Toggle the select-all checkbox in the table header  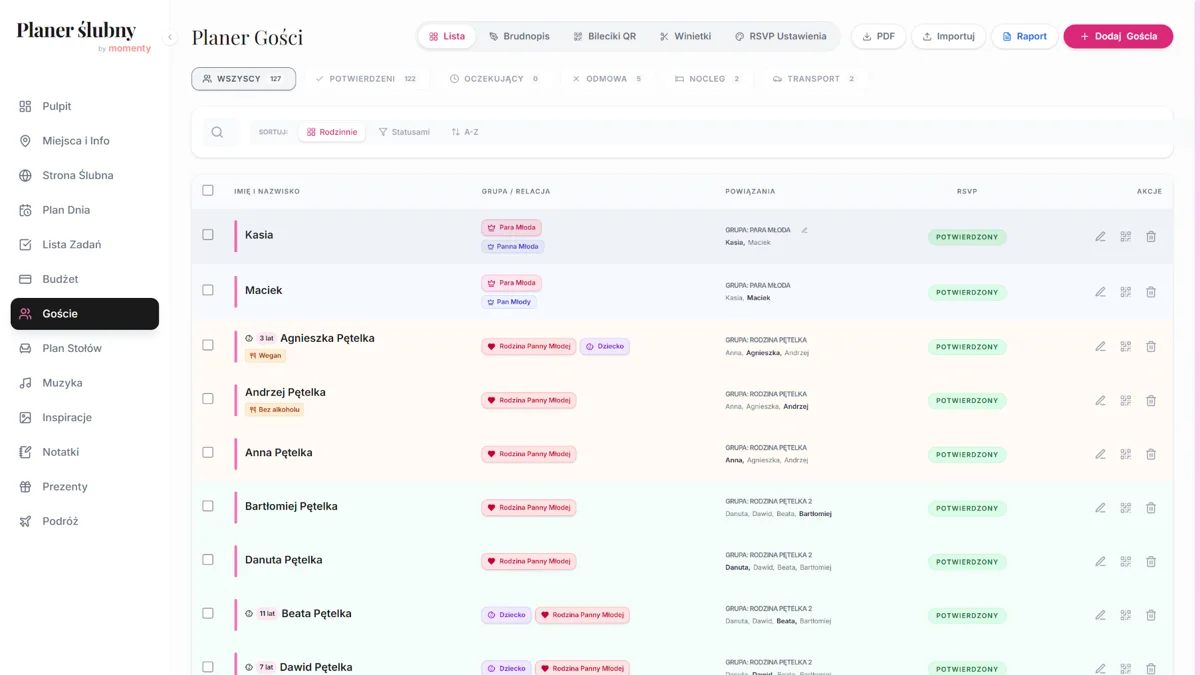[208, 190]
